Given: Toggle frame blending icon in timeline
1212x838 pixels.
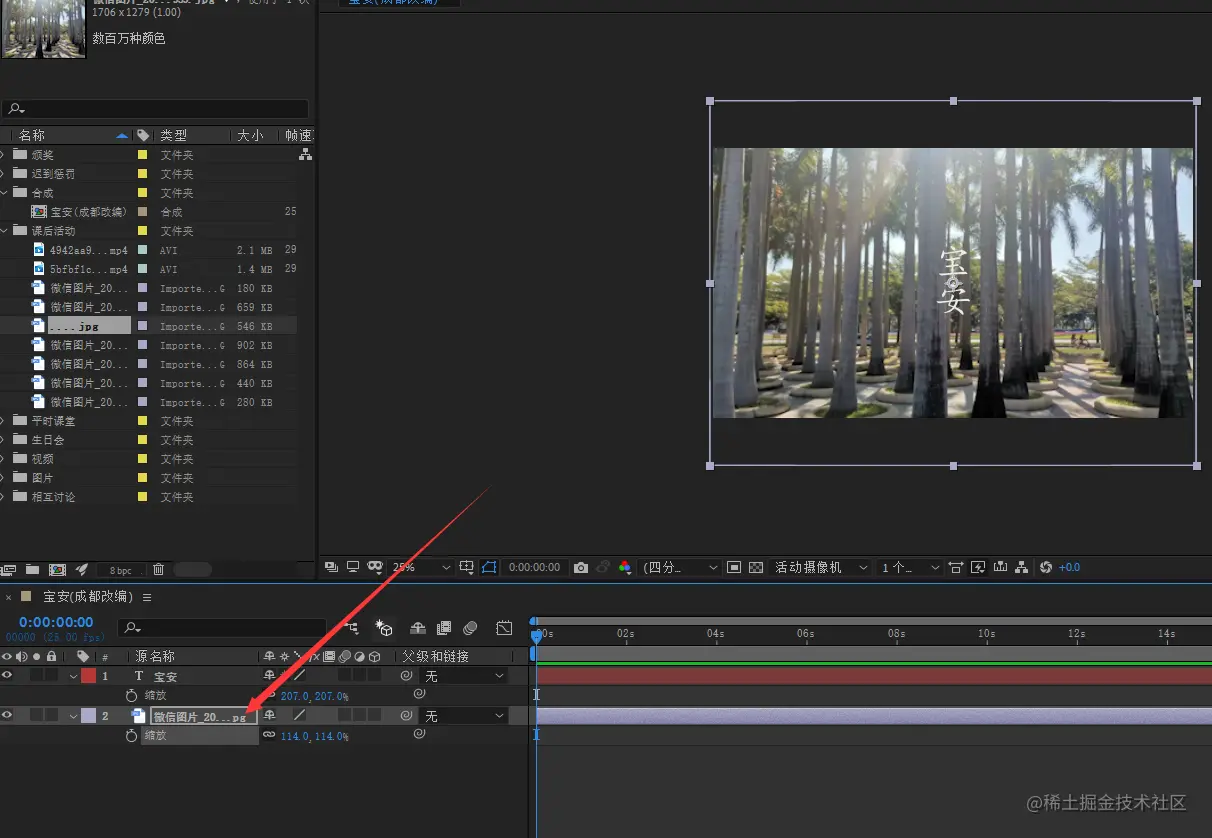Looking at the screenshot, I should click(444, 628).
